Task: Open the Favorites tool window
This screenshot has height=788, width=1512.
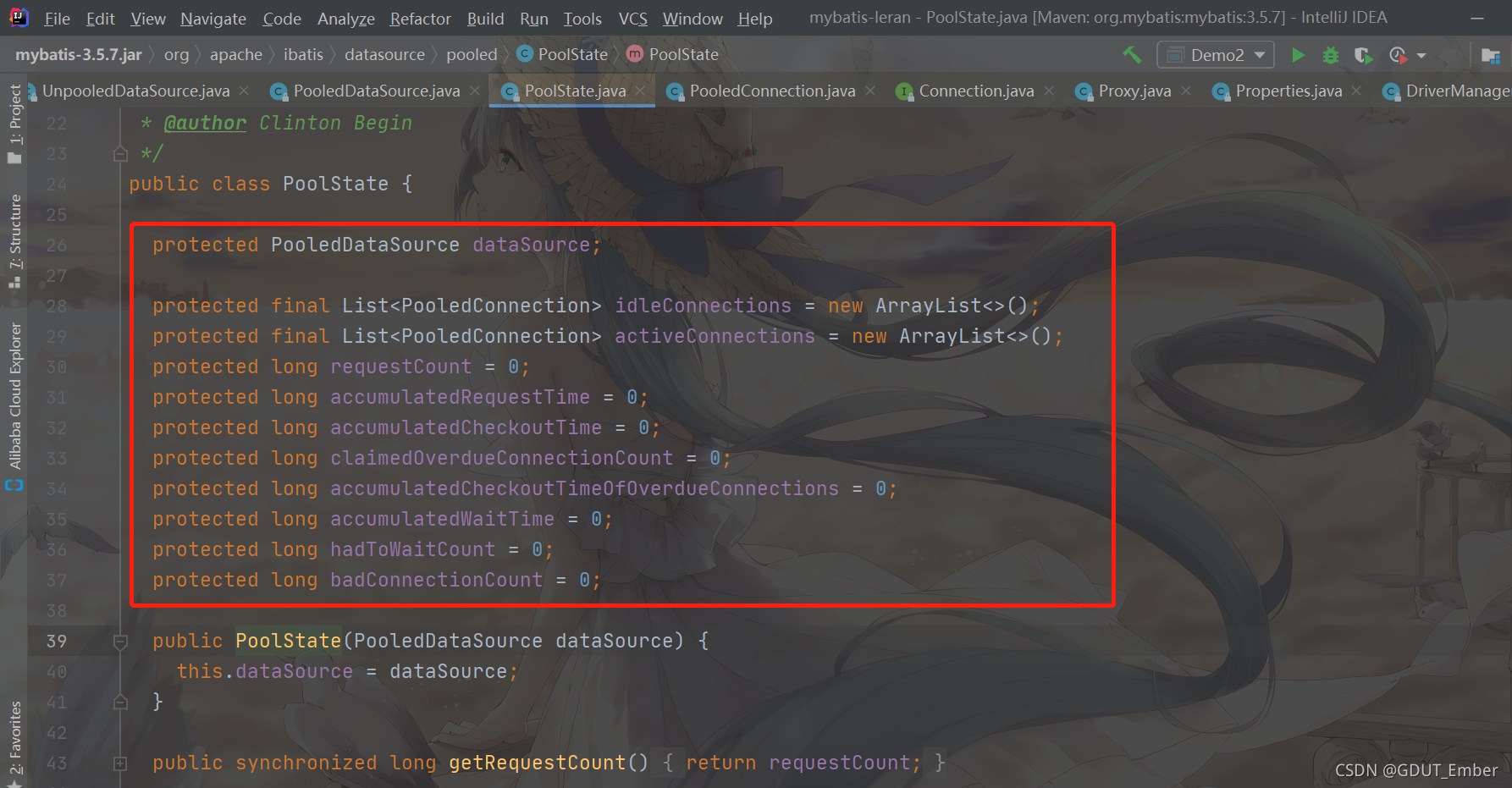Action: click(14, 743)
